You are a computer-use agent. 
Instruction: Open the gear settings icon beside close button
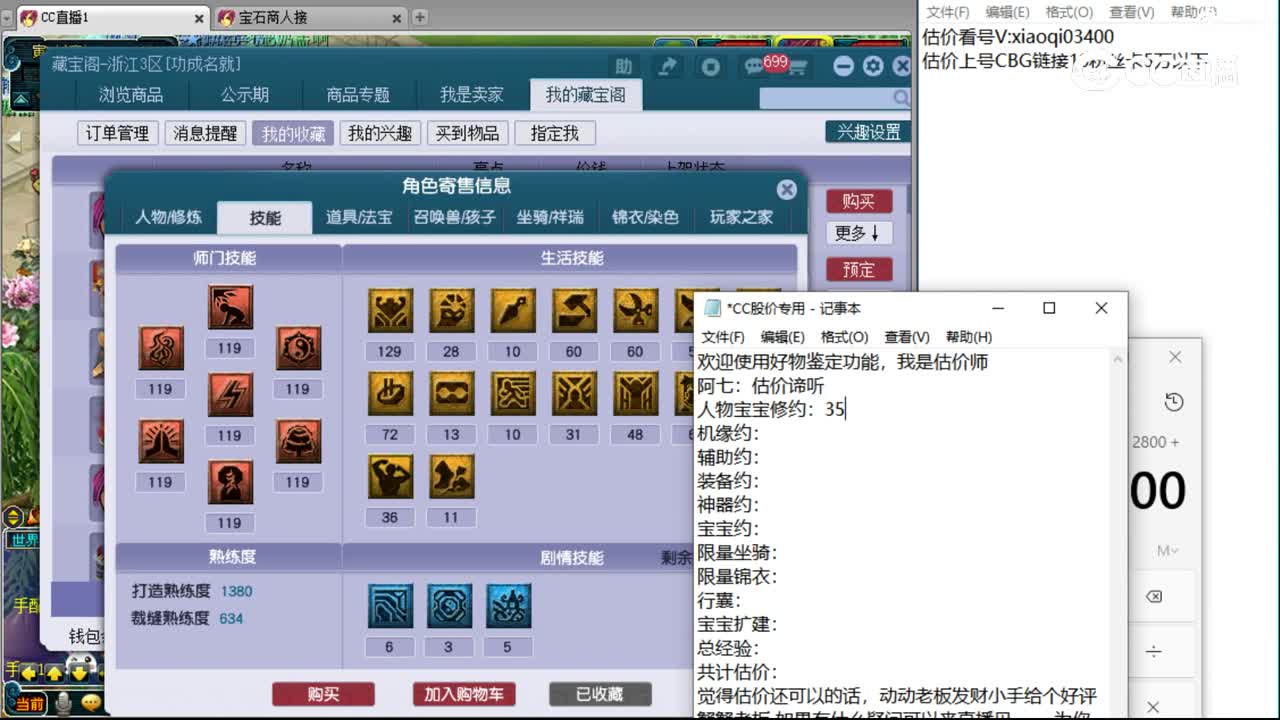[x=873, y=65]
